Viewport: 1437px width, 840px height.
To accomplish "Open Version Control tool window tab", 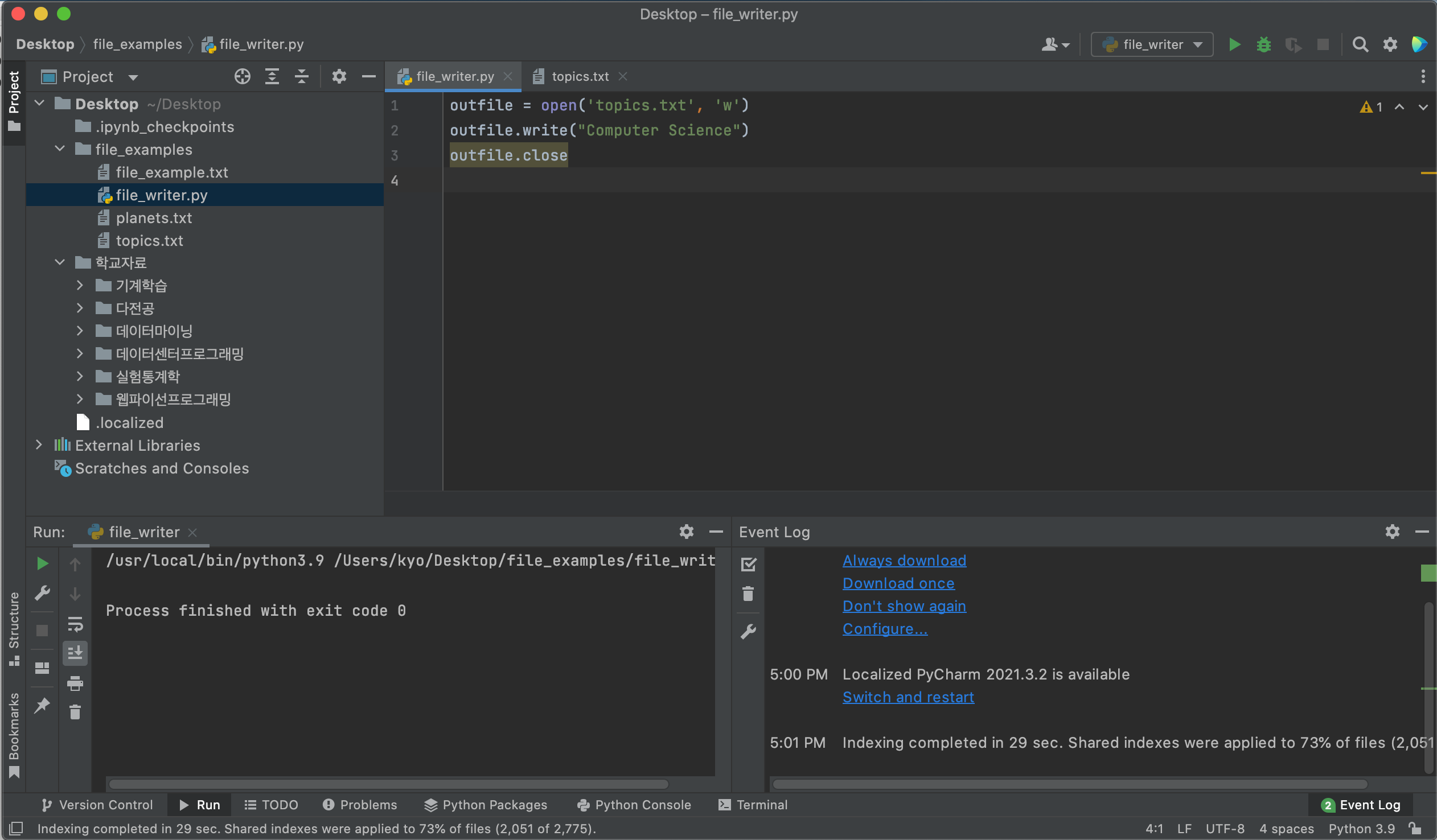I will 97,805.
